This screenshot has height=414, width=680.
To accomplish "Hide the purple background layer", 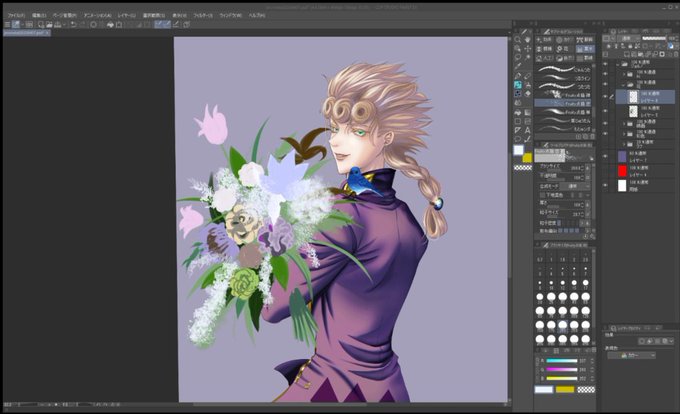I will tap(605, 156).
